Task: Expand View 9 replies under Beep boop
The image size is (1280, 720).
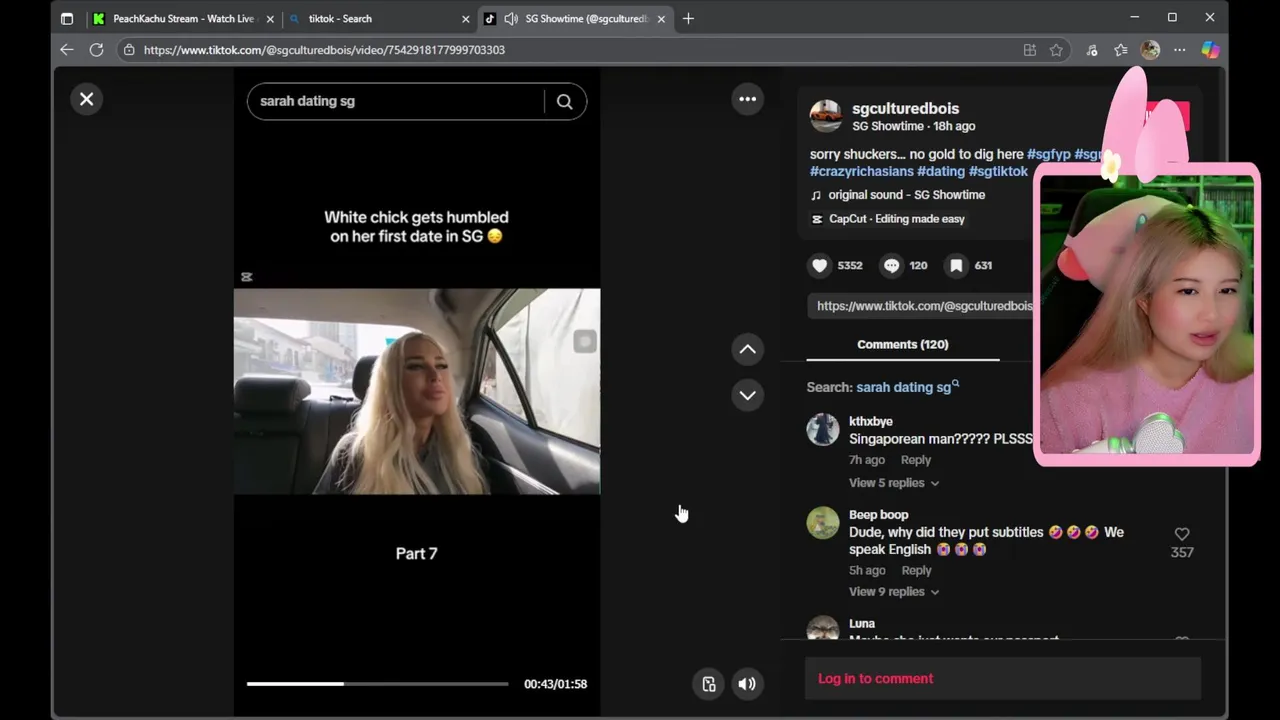Action: point(893,592)
